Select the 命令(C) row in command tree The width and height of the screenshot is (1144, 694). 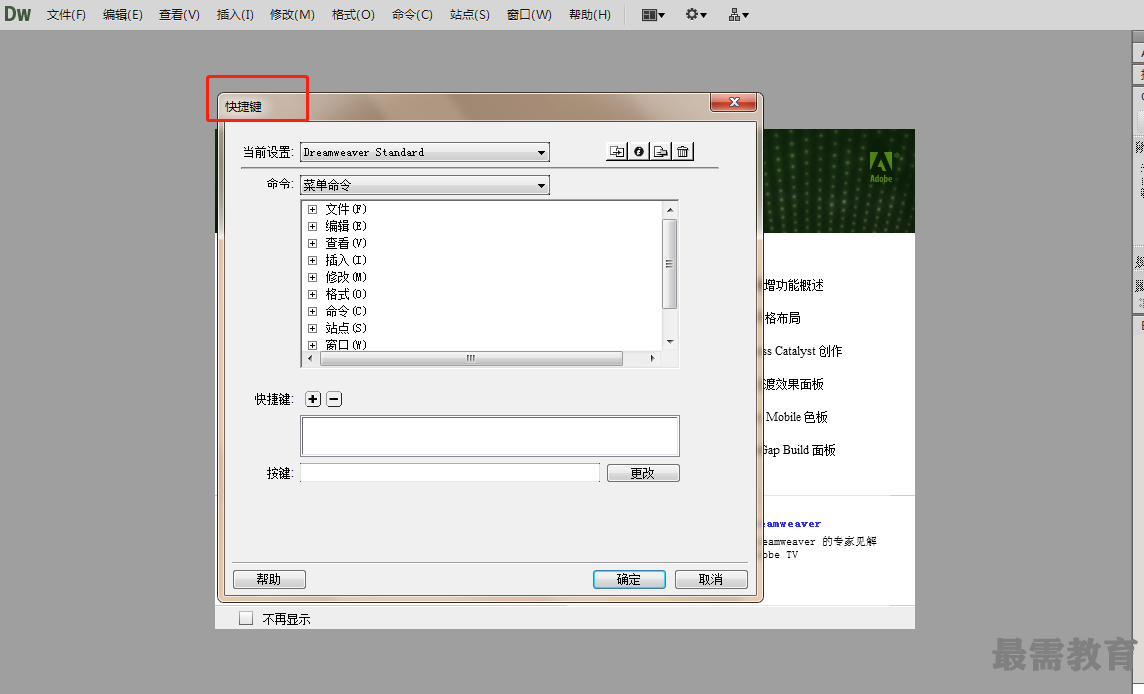tap(346, 312)
